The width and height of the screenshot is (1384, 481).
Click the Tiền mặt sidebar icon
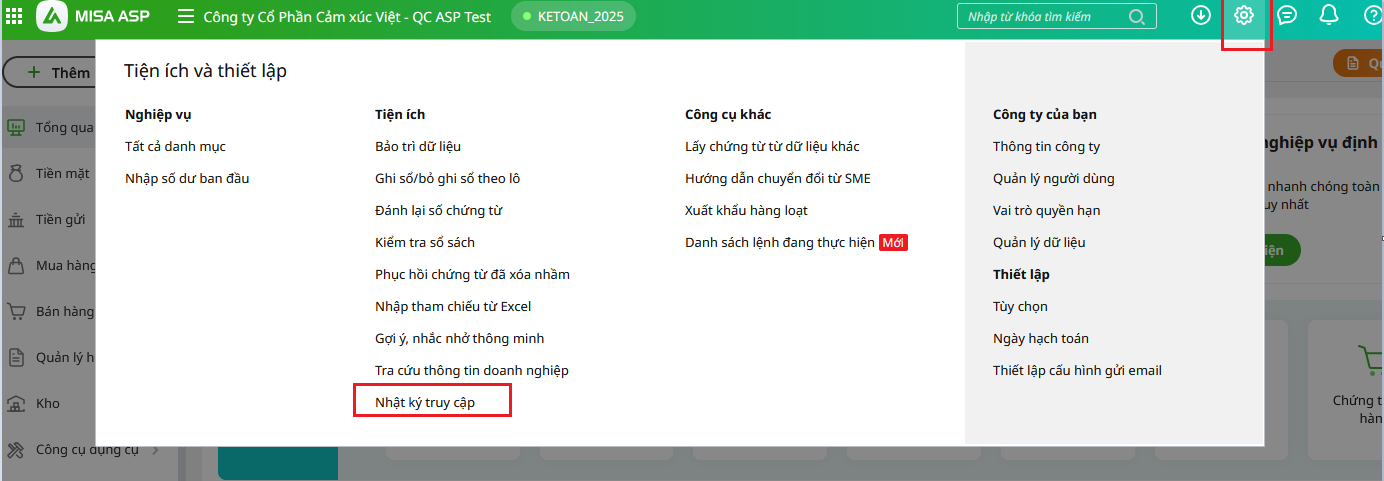point(17,173)
